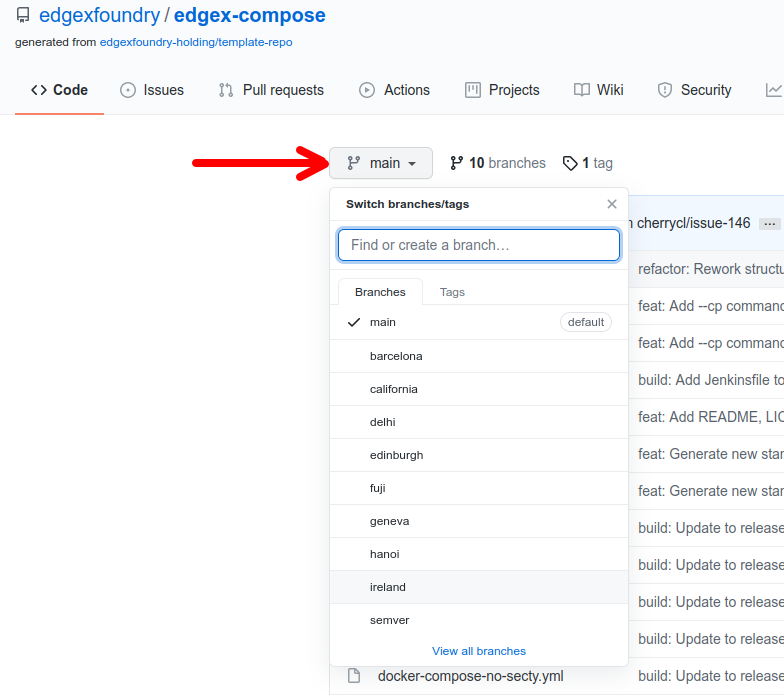
Task: Switch to the ireland branch
Action: click(x=479, y=587)
